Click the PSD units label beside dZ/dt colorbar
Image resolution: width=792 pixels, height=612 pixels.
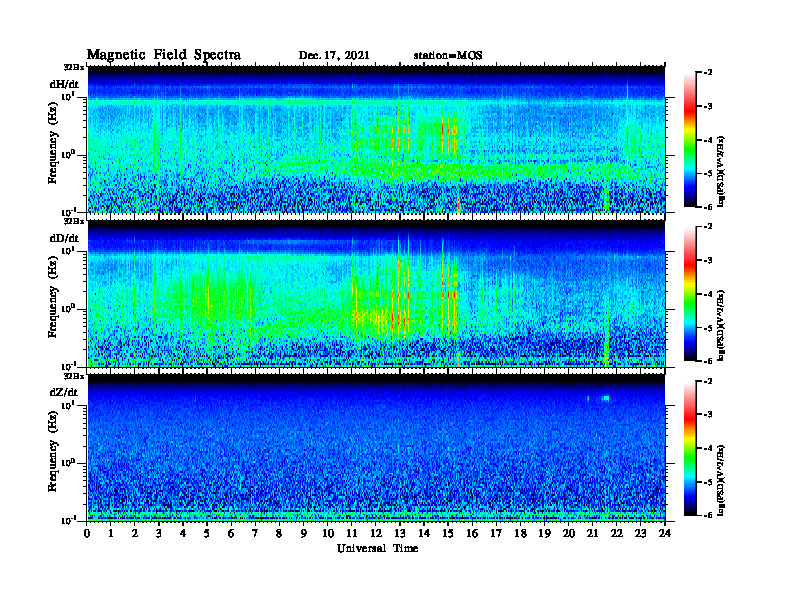[x=722, y=479]
